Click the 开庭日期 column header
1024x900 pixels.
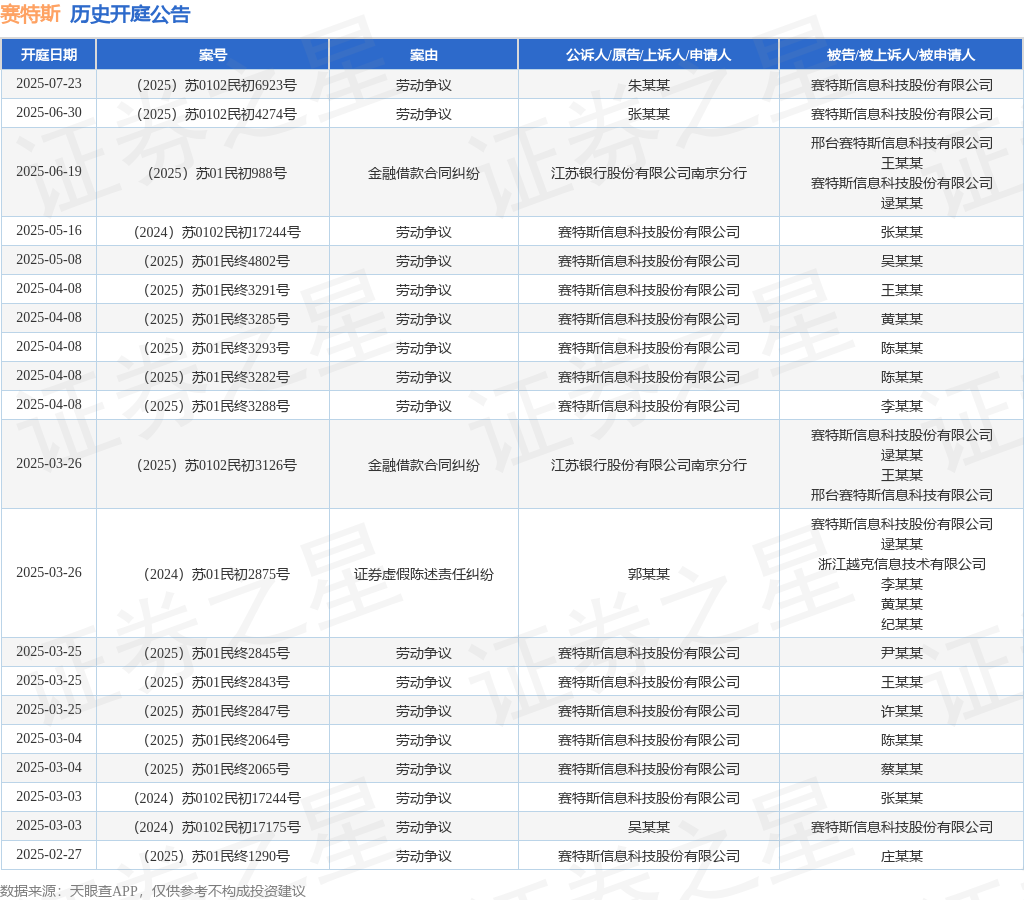click(x=49, y=55)
